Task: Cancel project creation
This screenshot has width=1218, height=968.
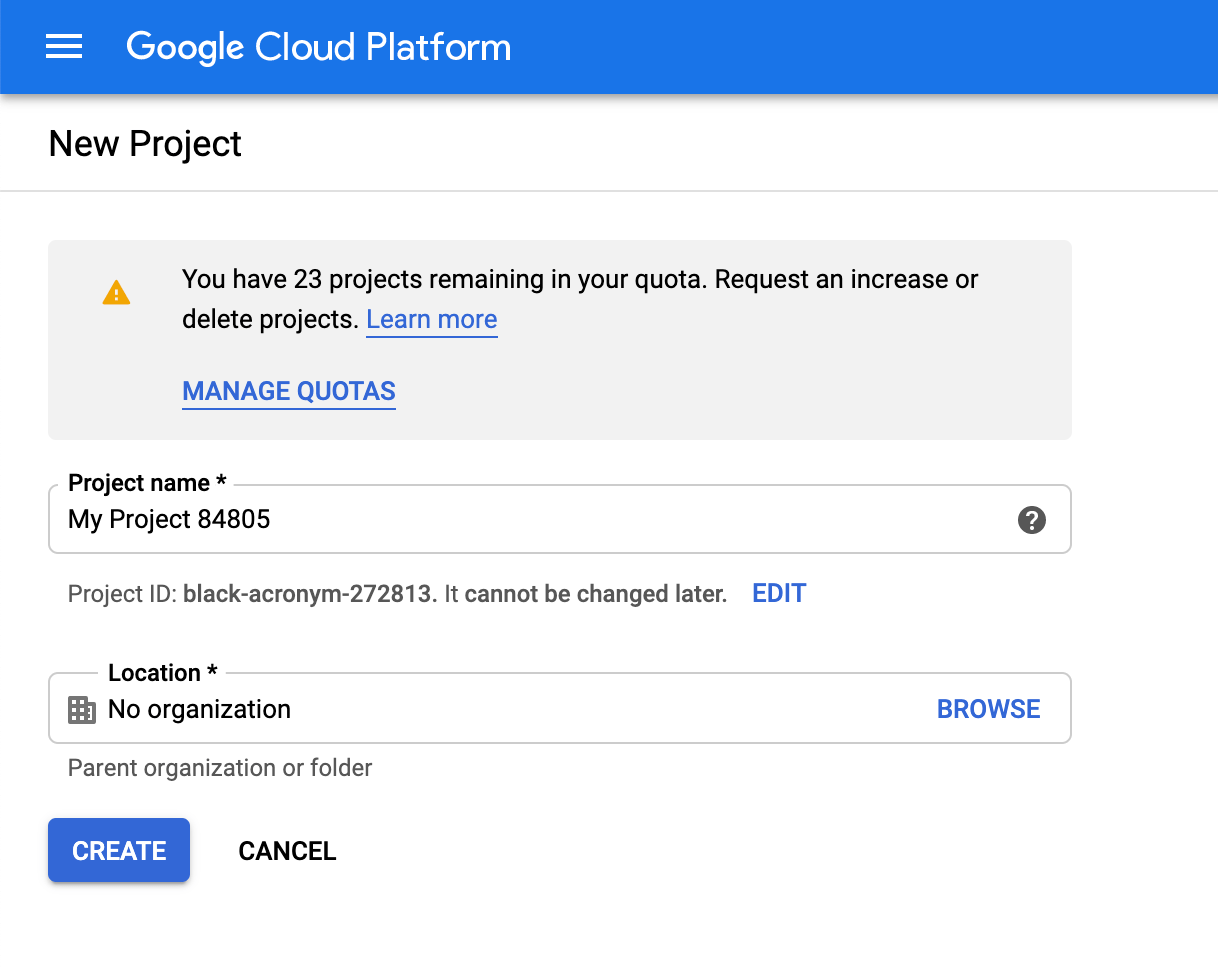Action: [x=286, y=850]
